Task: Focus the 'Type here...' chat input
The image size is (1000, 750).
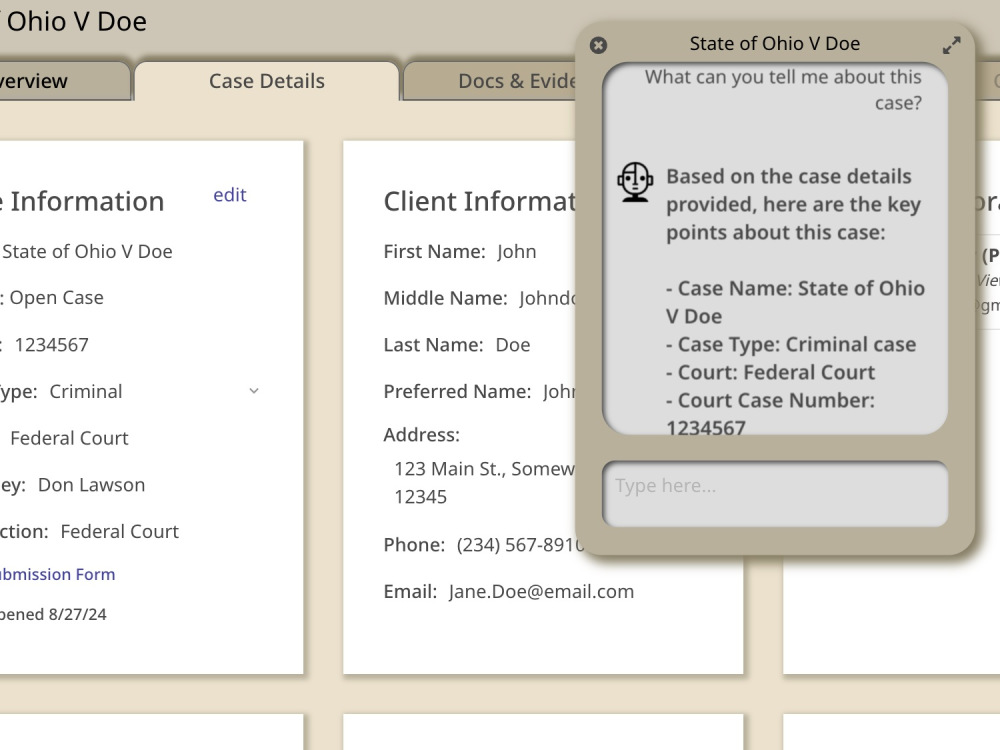Action: tap(775, 494)
